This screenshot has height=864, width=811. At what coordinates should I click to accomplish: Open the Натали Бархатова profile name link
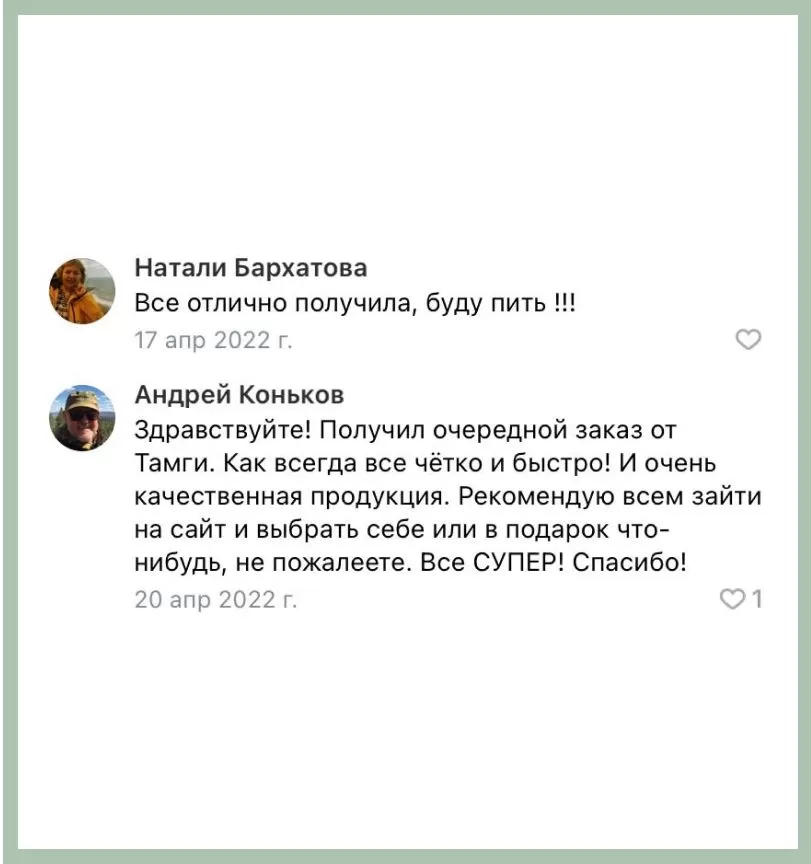click(251, 268)
